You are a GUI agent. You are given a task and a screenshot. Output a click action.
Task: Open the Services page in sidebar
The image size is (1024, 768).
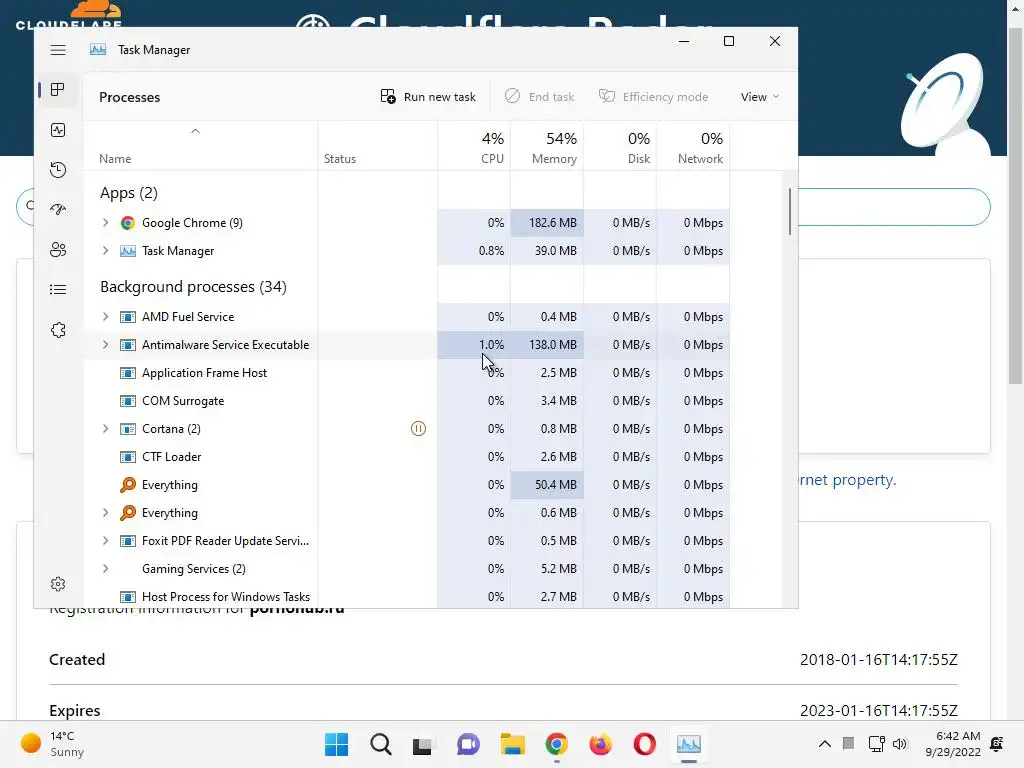click(58, 330)
